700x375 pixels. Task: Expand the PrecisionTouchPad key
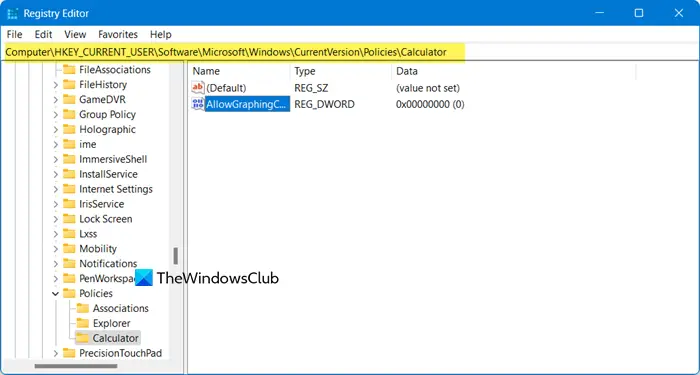[x=55, y=353]
